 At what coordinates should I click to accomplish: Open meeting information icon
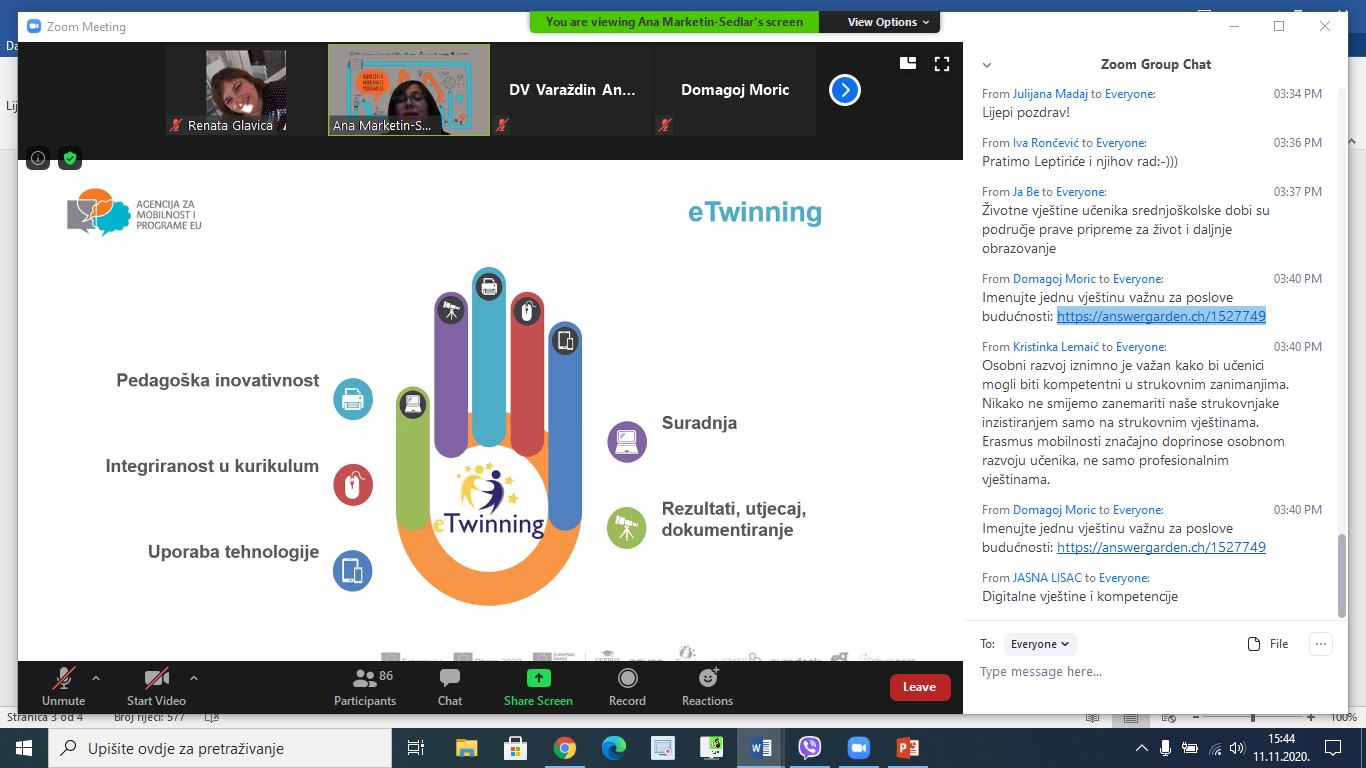(x=38, y=158)
